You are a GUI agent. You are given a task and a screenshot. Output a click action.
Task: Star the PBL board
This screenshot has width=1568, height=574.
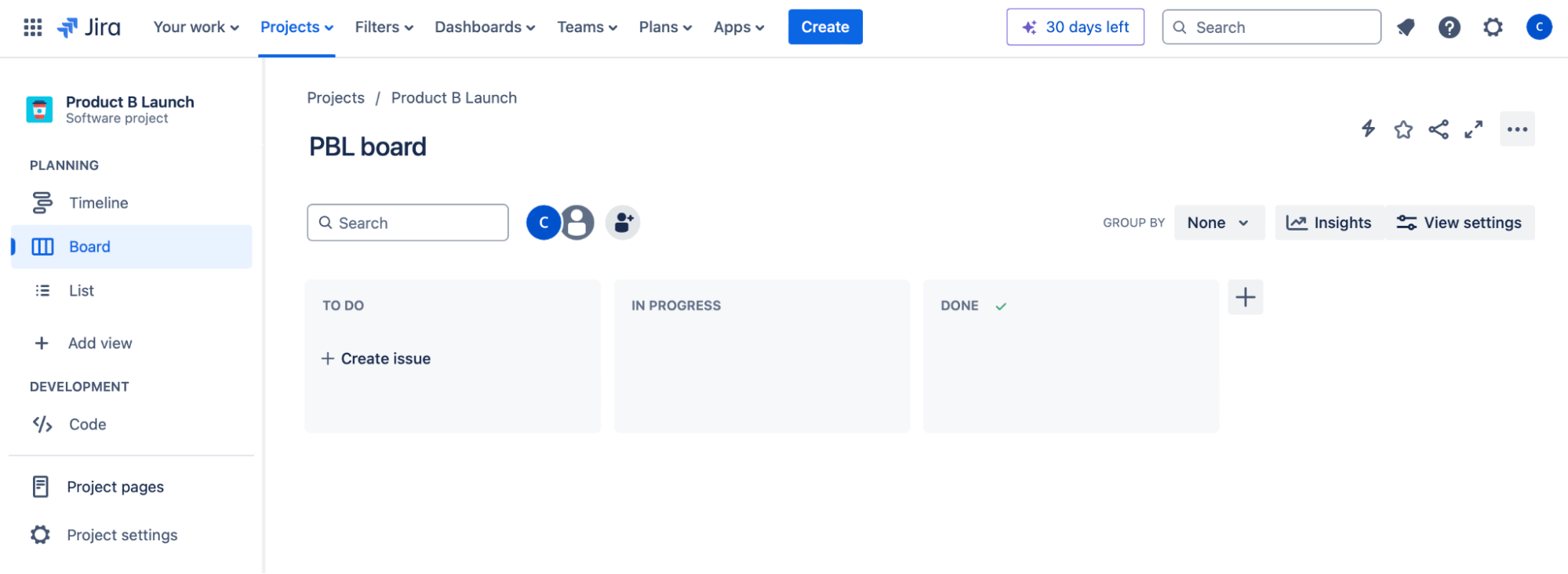coord(1403,129)
